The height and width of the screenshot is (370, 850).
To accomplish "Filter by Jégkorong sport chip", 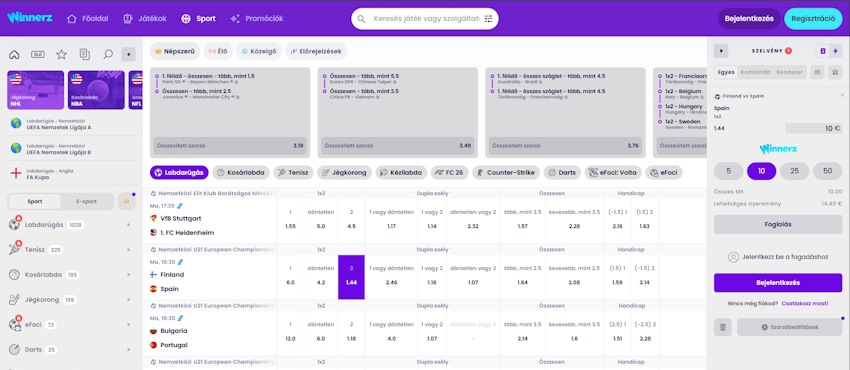I will (x=344, y=173).
